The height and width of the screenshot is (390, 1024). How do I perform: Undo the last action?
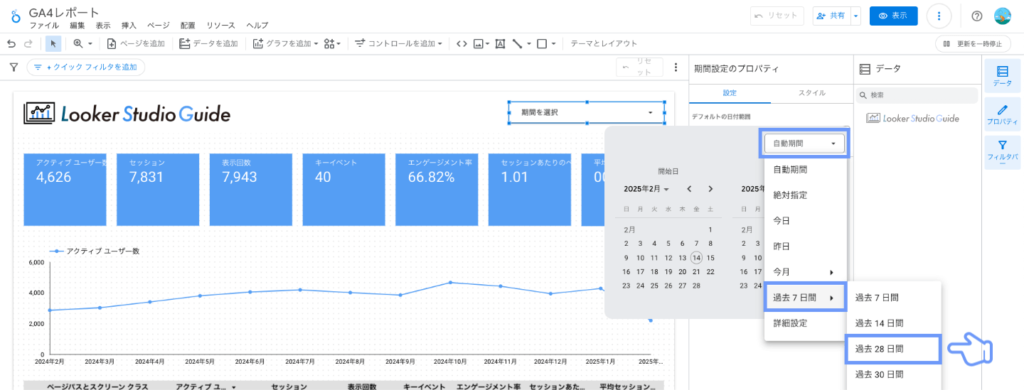(x=11, y=44)
